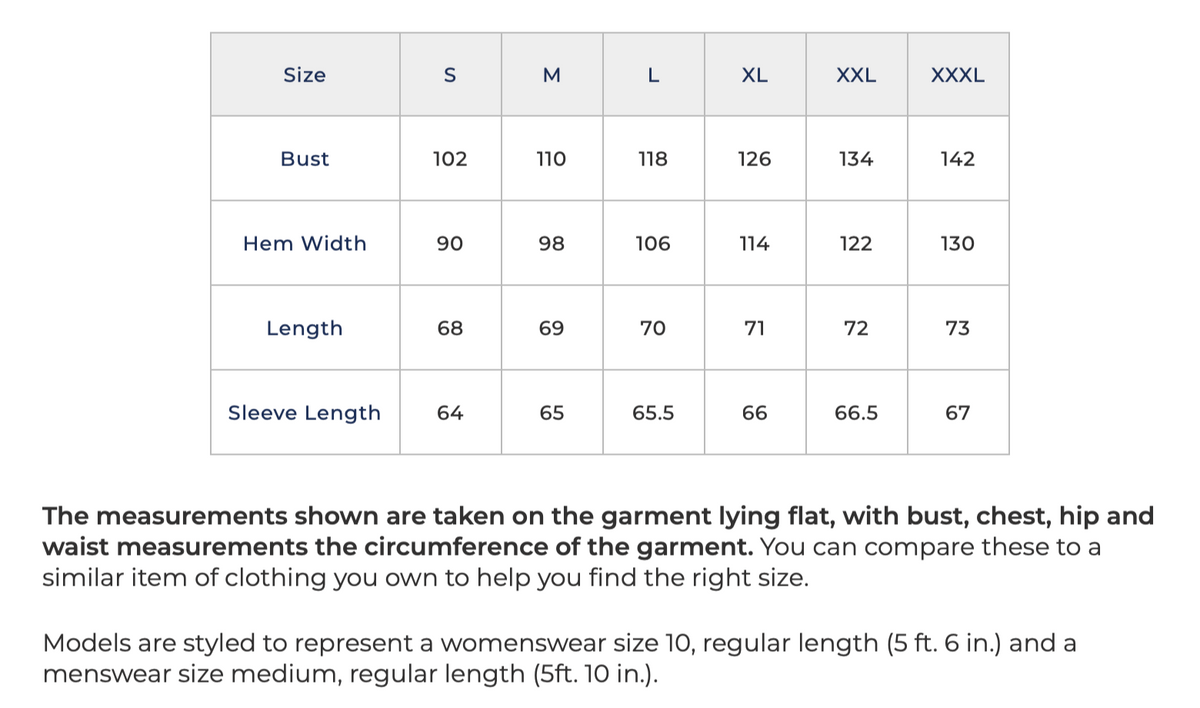
Task: Click the Bust row label
Action: (305, 159)
